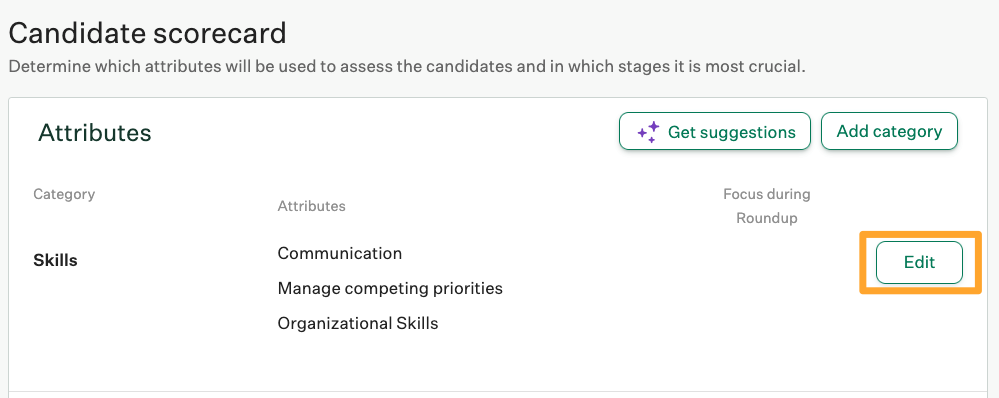Screen dimensions: 999x398
Task: Edit the Skills category
Action: coord(919,262)
